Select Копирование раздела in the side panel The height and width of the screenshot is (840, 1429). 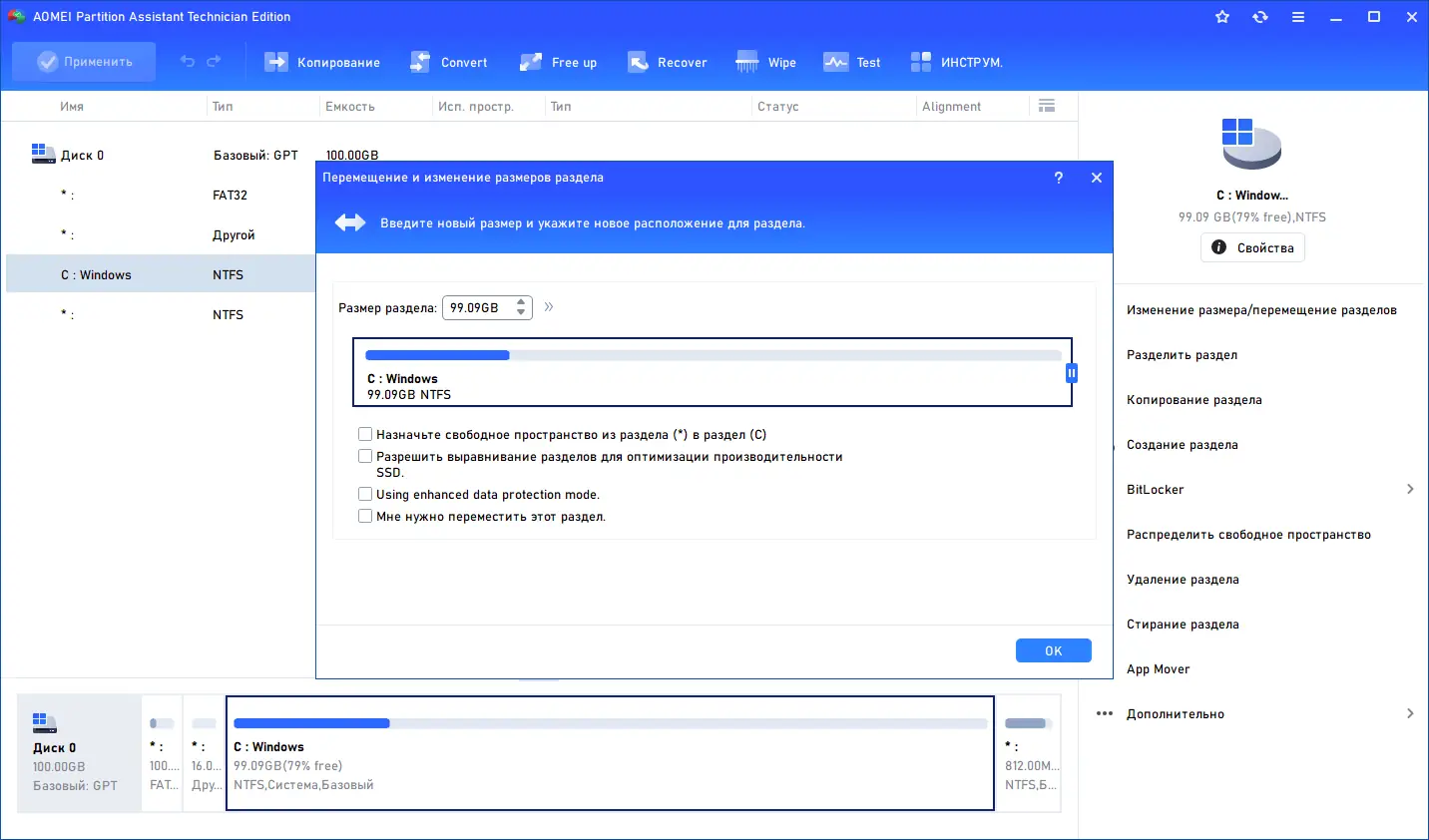click(1194, 400)
